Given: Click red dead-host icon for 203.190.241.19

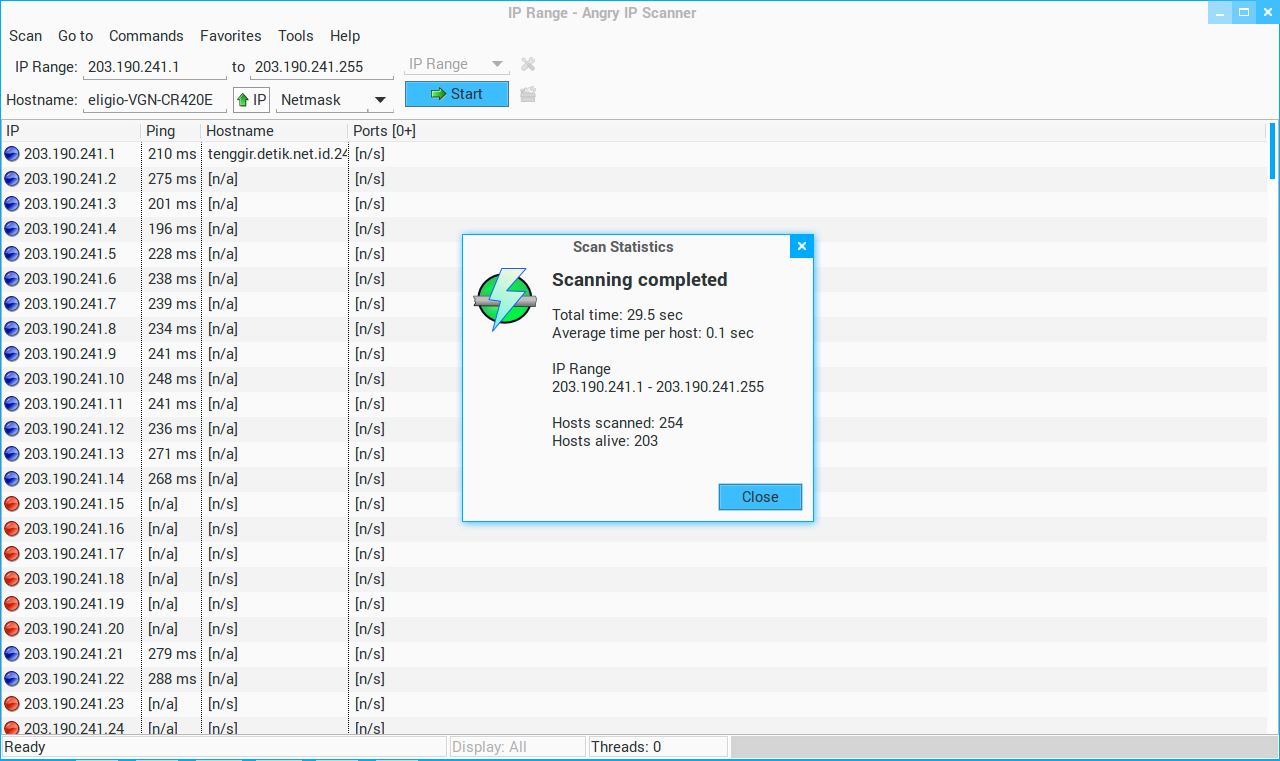Looking at the screenshot, I should click(12, 604).
